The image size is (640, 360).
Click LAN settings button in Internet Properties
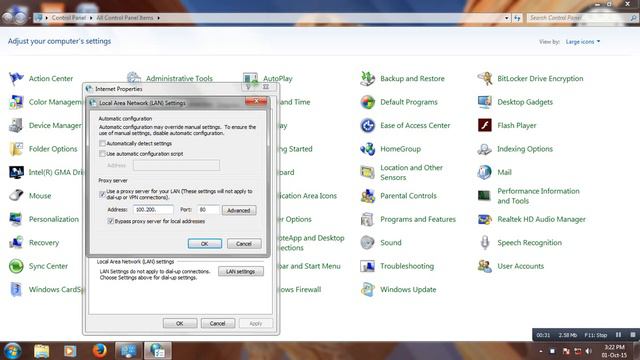point(240,271)
